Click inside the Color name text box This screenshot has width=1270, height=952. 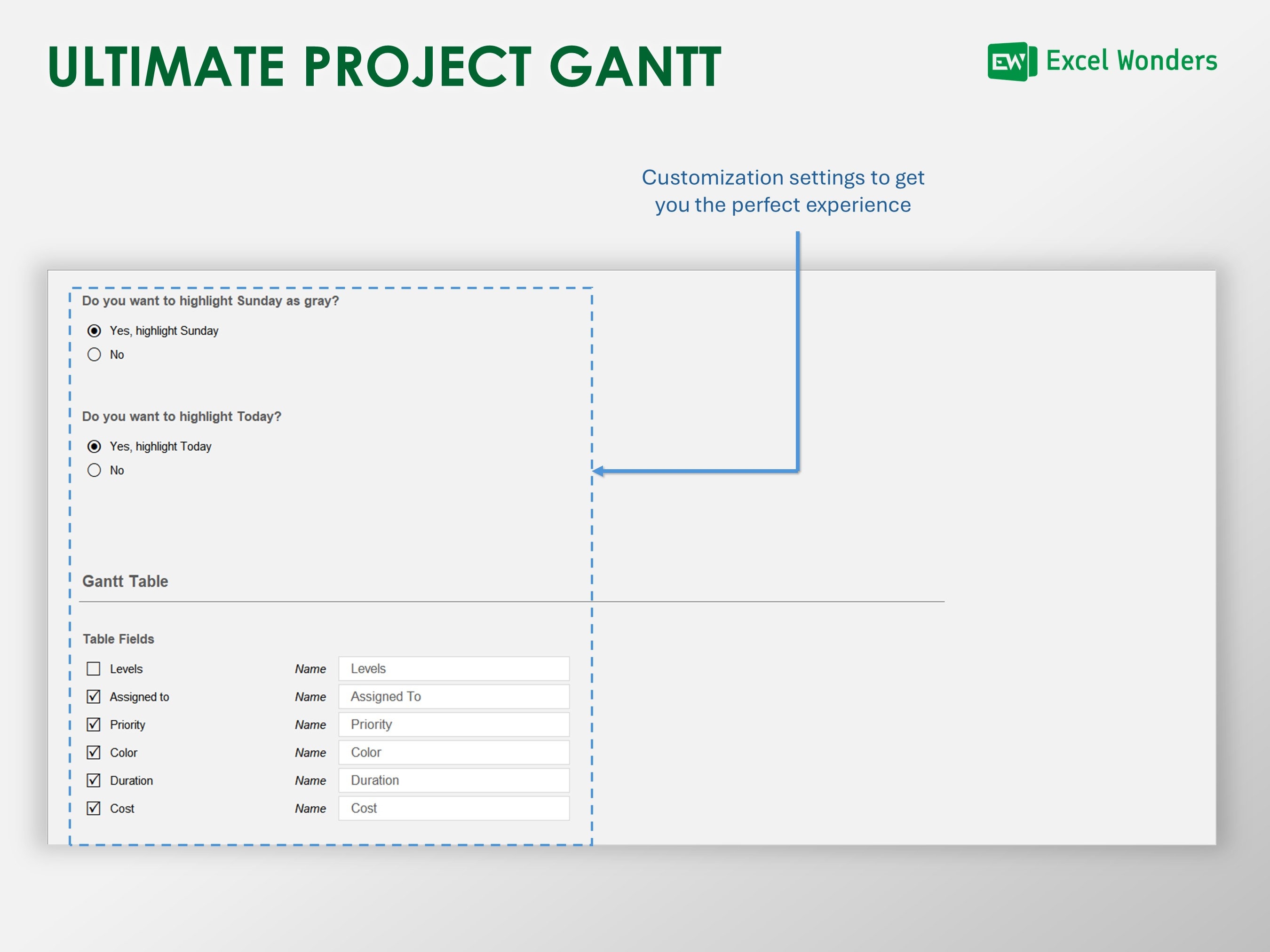click(453, 752)
